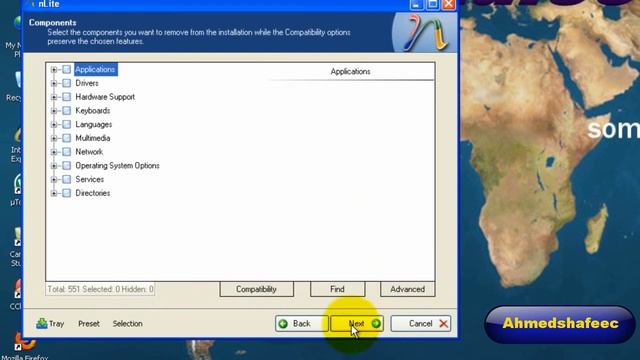Open the Preset menu
640x360 pixels.
click(x=89, y=324)
